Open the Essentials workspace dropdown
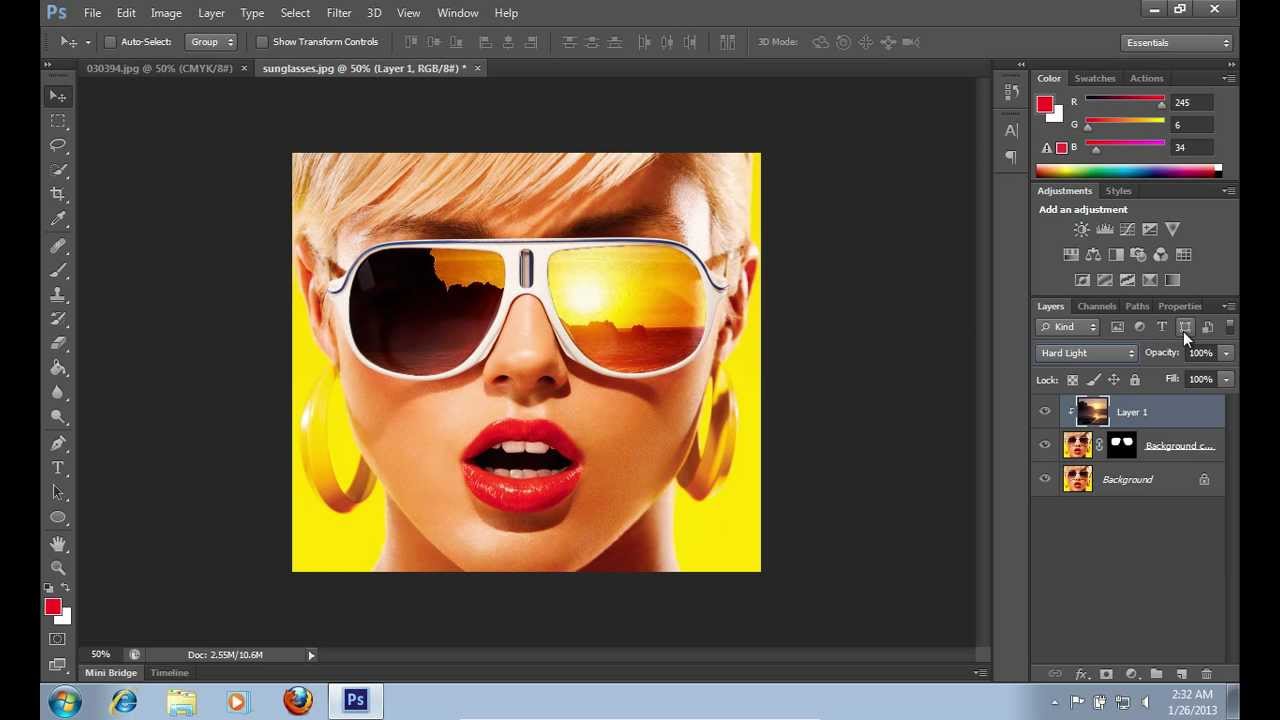 click(1177, 43)
